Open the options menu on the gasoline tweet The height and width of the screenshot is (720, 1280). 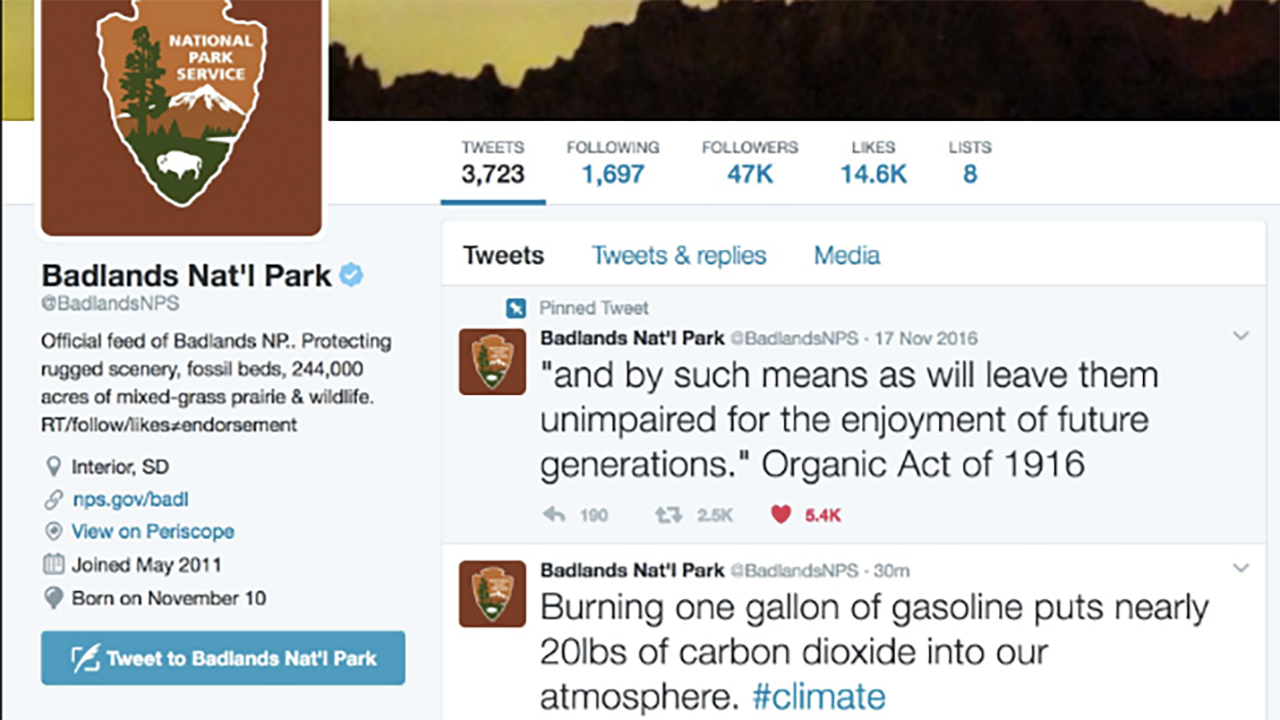point(1241,568)
